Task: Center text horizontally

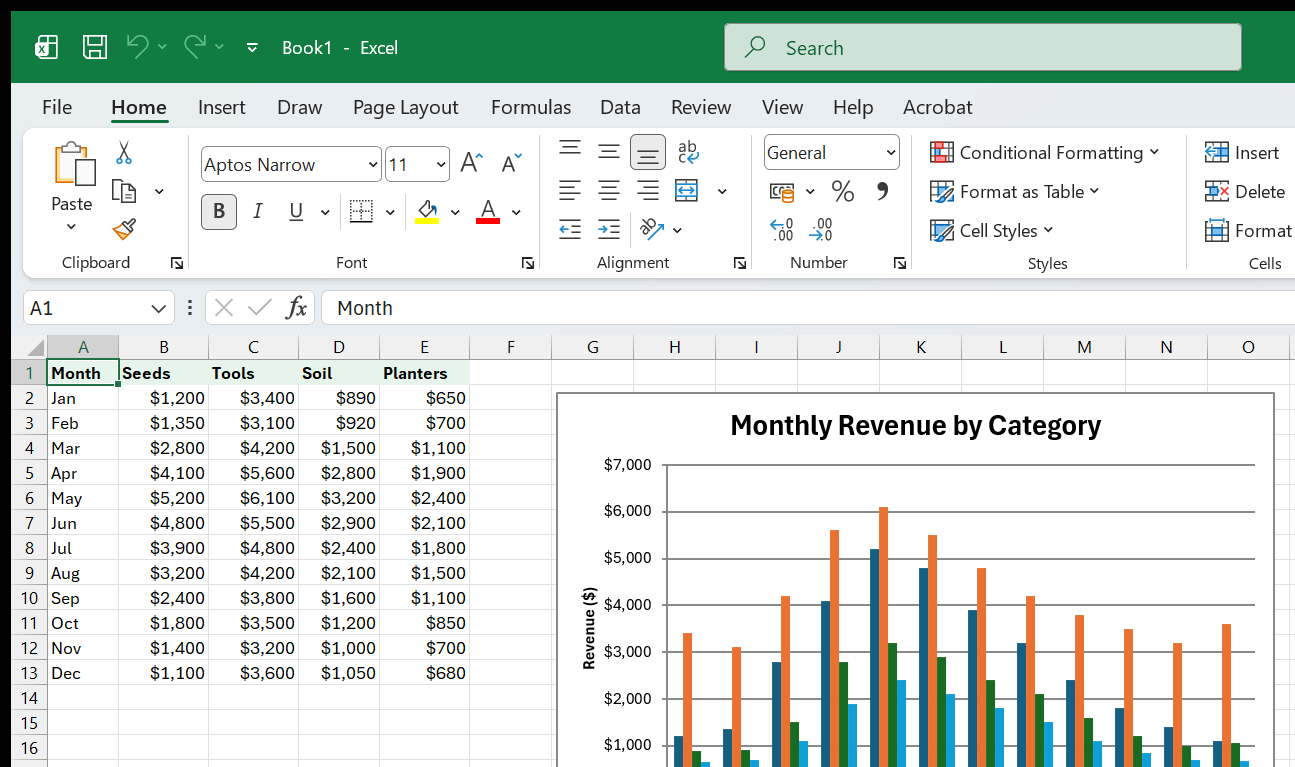Action: 609,190
